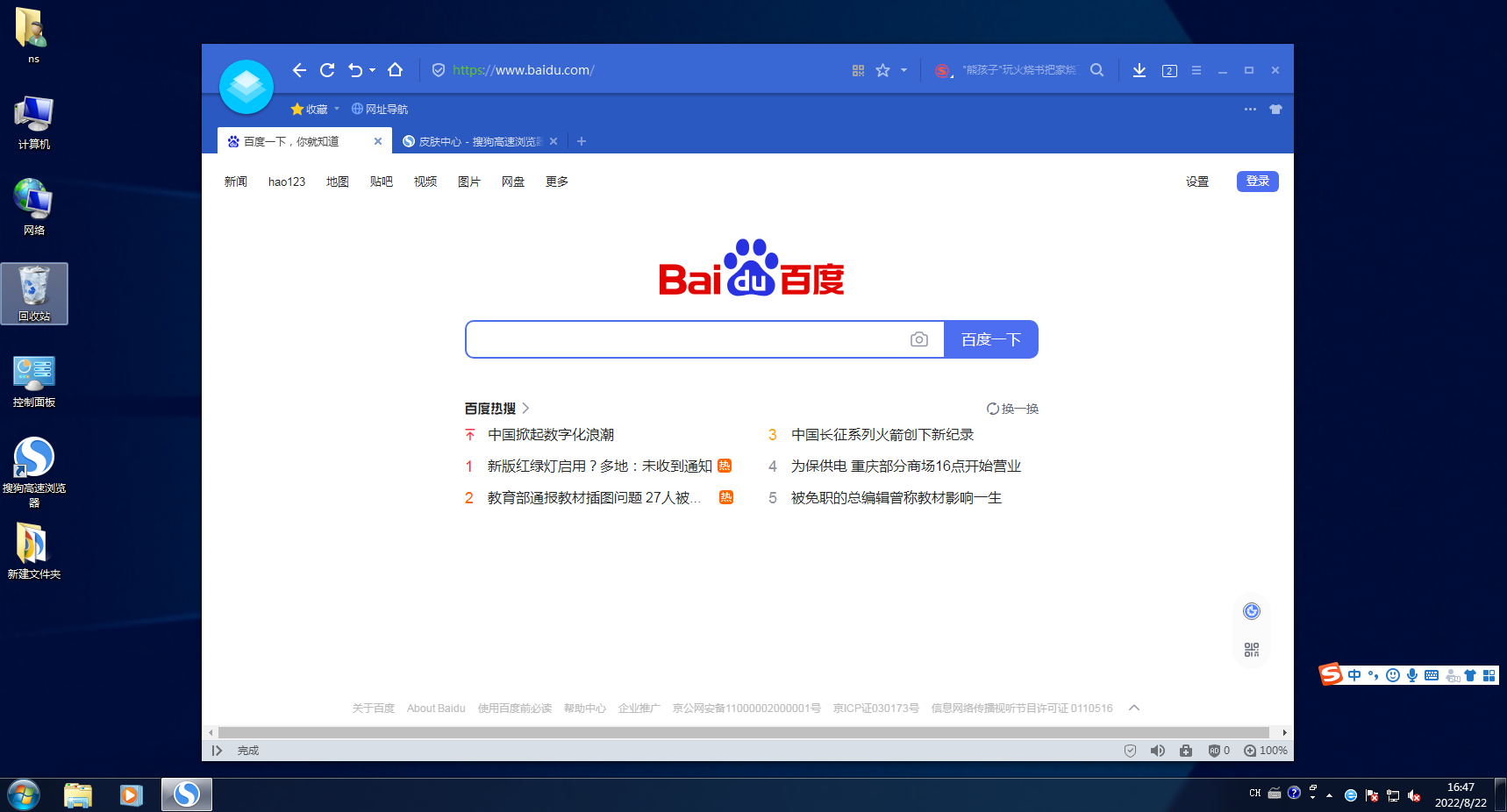Screen dimensions: 1507x812
Task: Click camera image search icon
Action: pos(919,339)
